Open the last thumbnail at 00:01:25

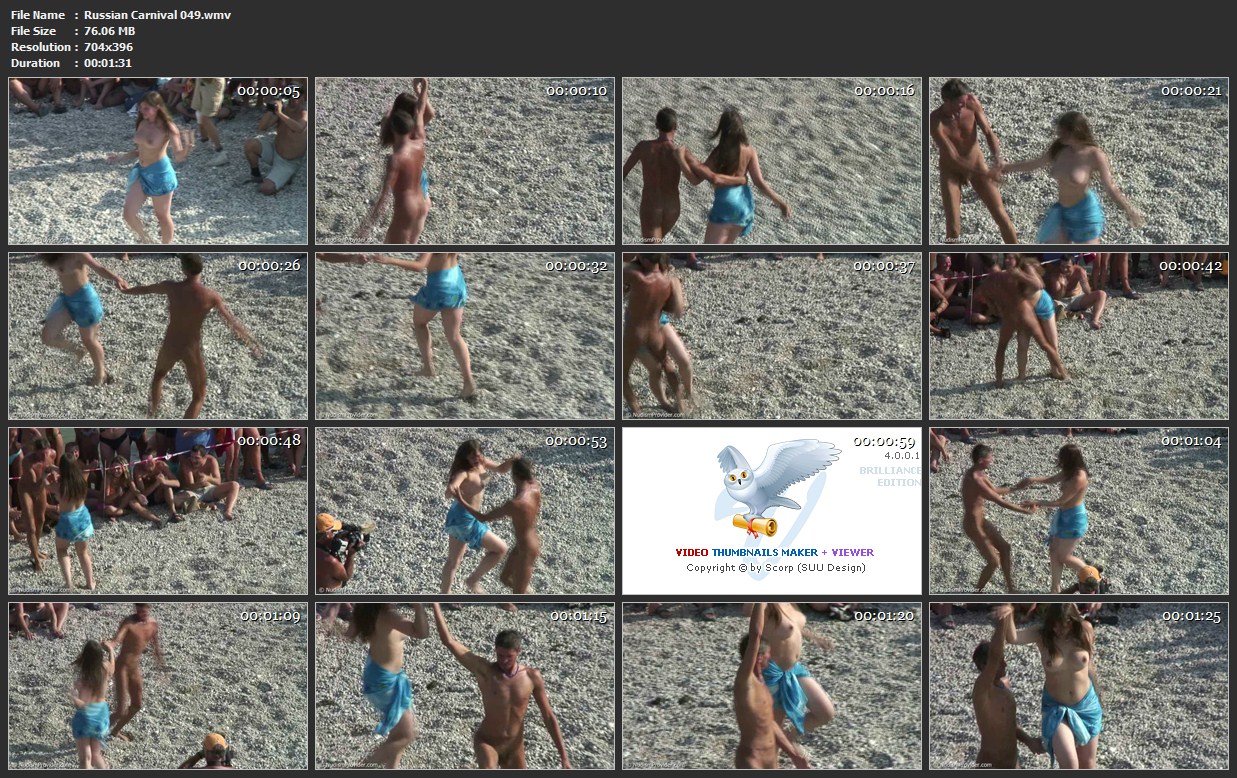tap(1078, 686)
